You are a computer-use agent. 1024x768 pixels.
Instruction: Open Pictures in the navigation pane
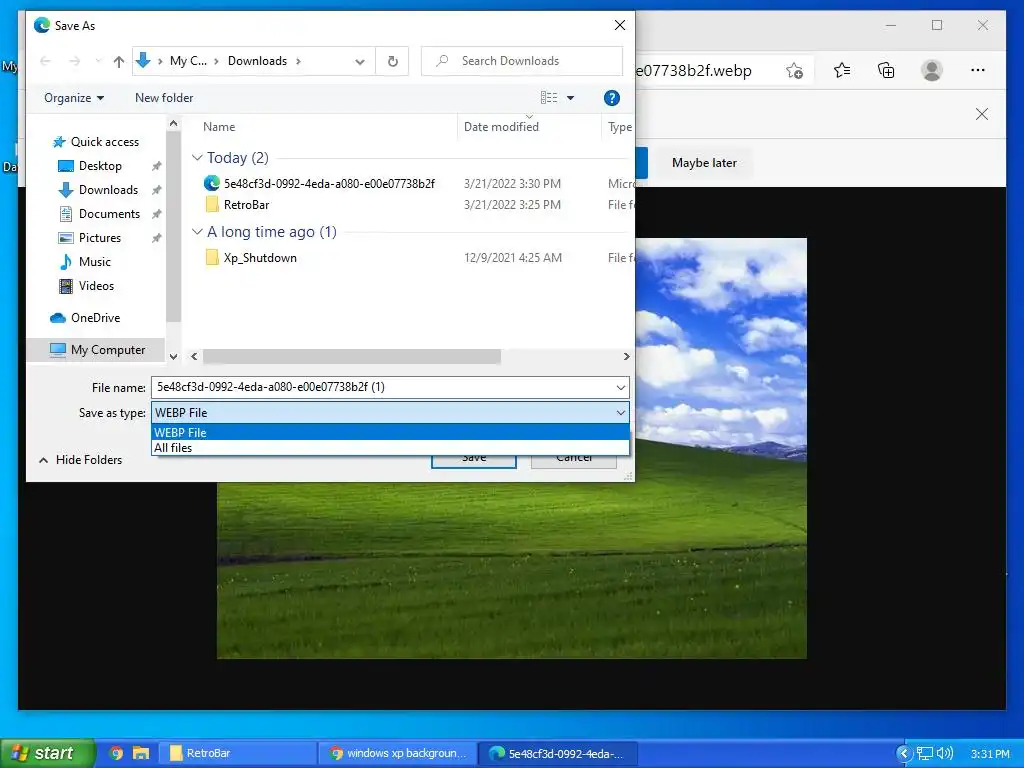(x=99, y=238)
